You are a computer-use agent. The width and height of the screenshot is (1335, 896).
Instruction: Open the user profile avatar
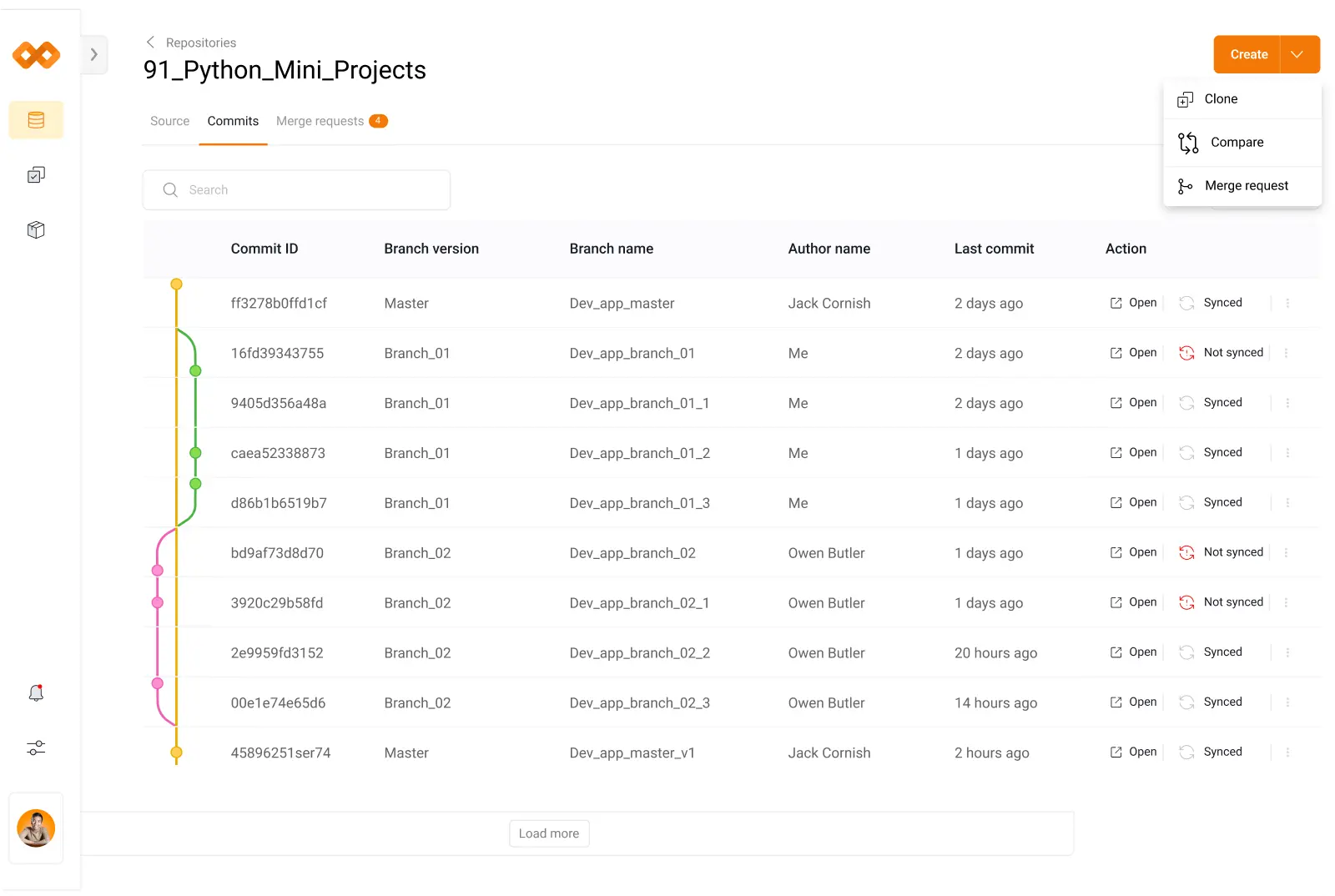coord(36,828)
